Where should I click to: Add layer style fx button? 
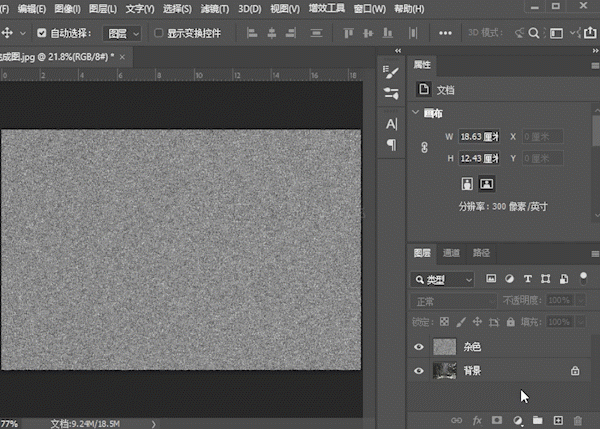[x=477, y=421]
